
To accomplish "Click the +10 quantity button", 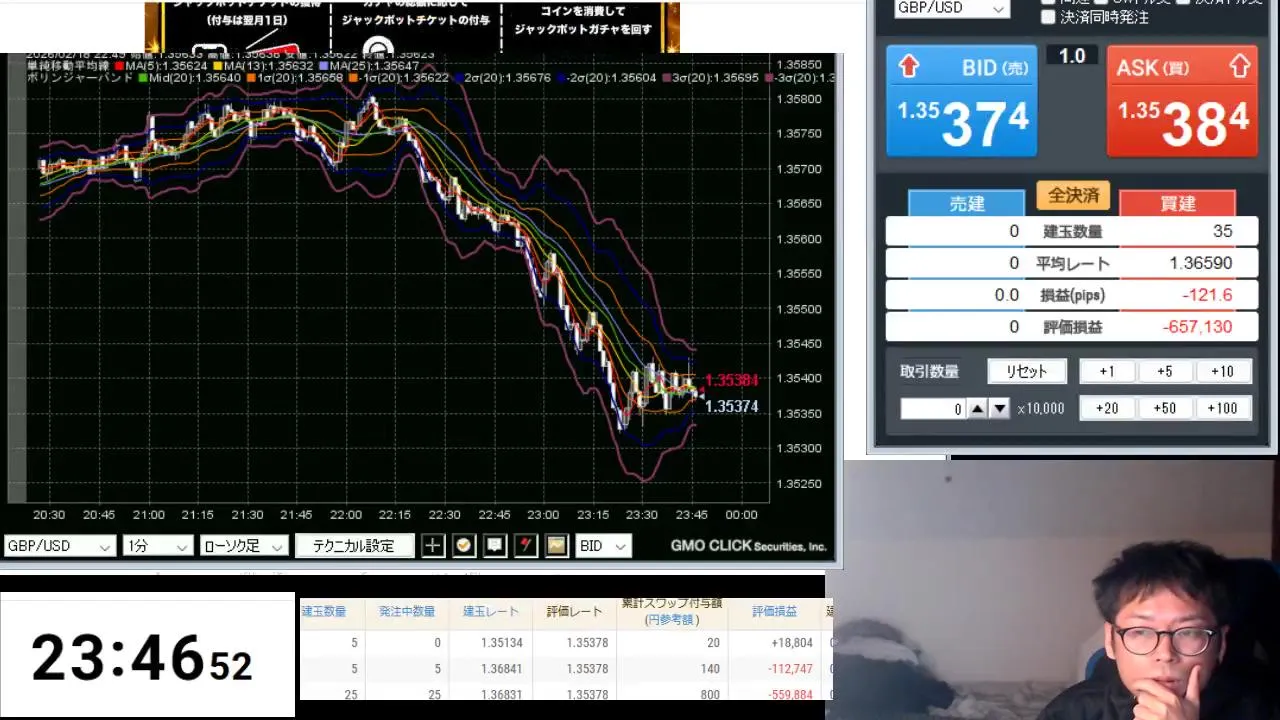I will point(1222,371).
